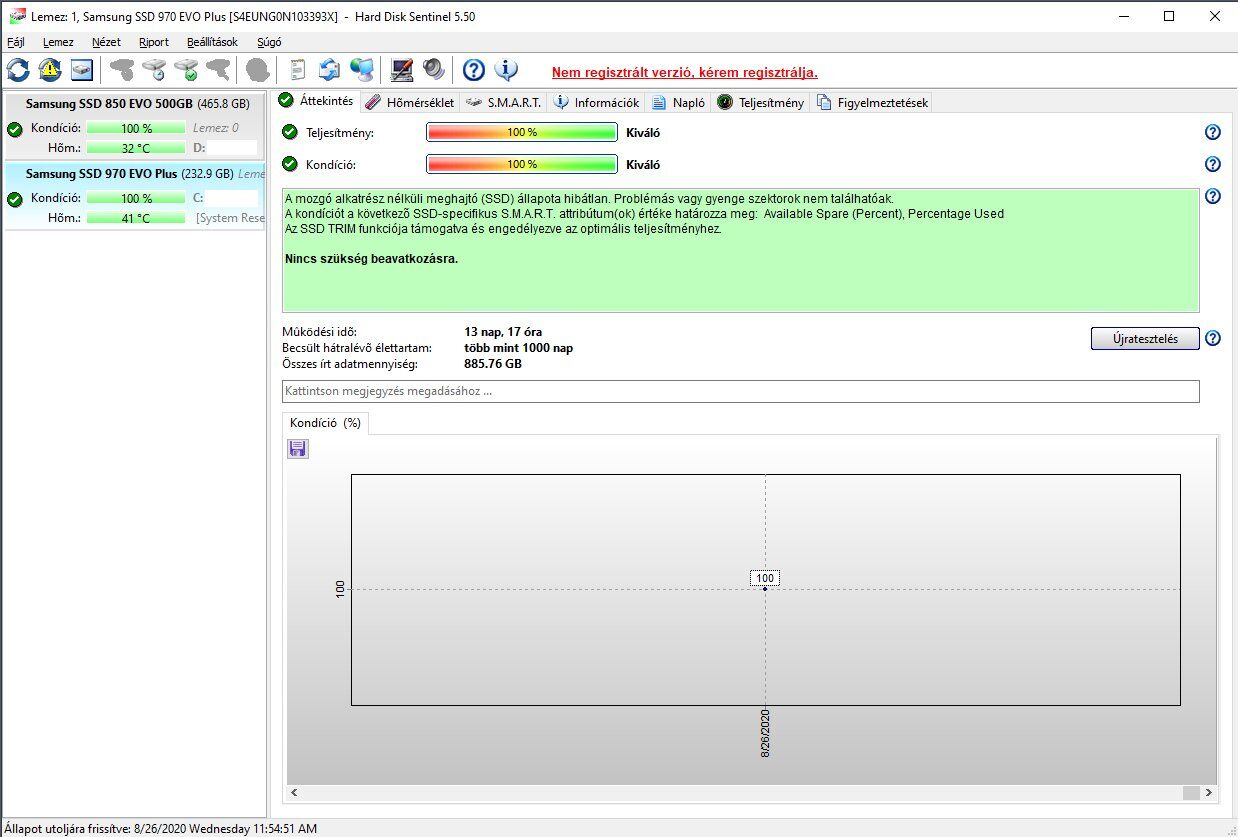
Task: Select Samsung SSD 850 EVO 500GB disk entry
Action: [x=135, y=127]
